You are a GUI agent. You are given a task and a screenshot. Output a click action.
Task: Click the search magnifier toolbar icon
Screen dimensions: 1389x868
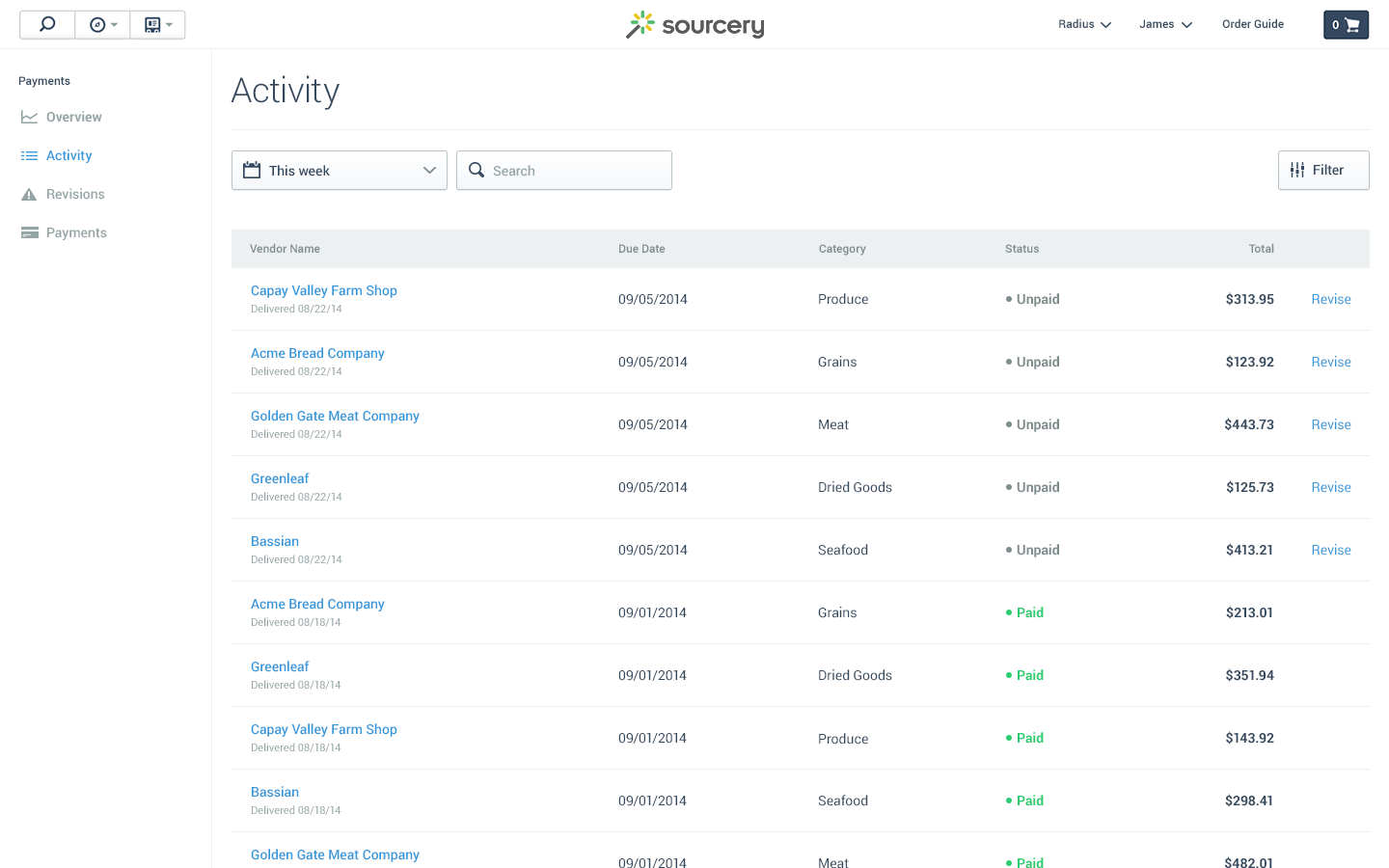pyautogui.click(x=46, y=24)
